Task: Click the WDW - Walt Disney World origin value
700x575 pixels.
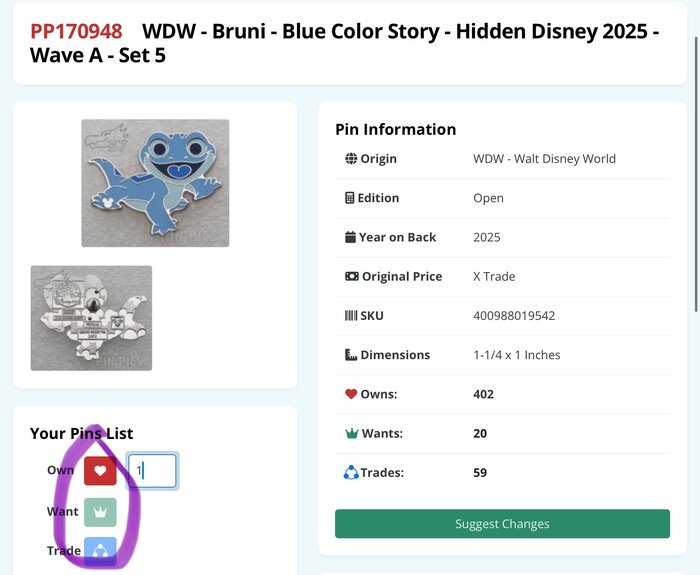Action: click(544, 159)
